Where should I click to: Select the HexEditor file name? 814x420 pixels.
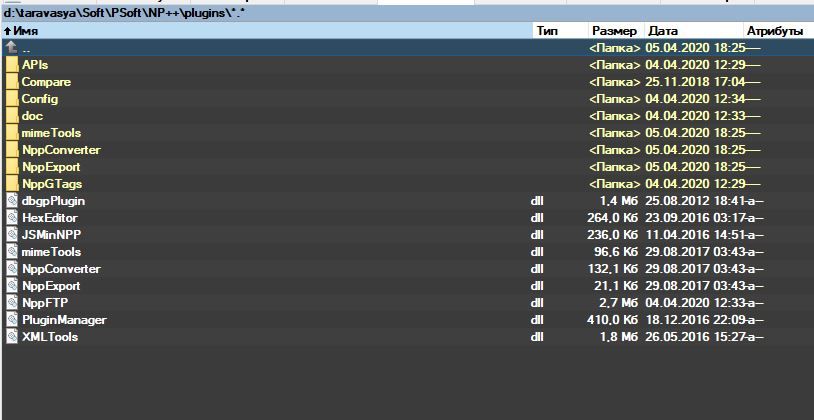(50, 218)
